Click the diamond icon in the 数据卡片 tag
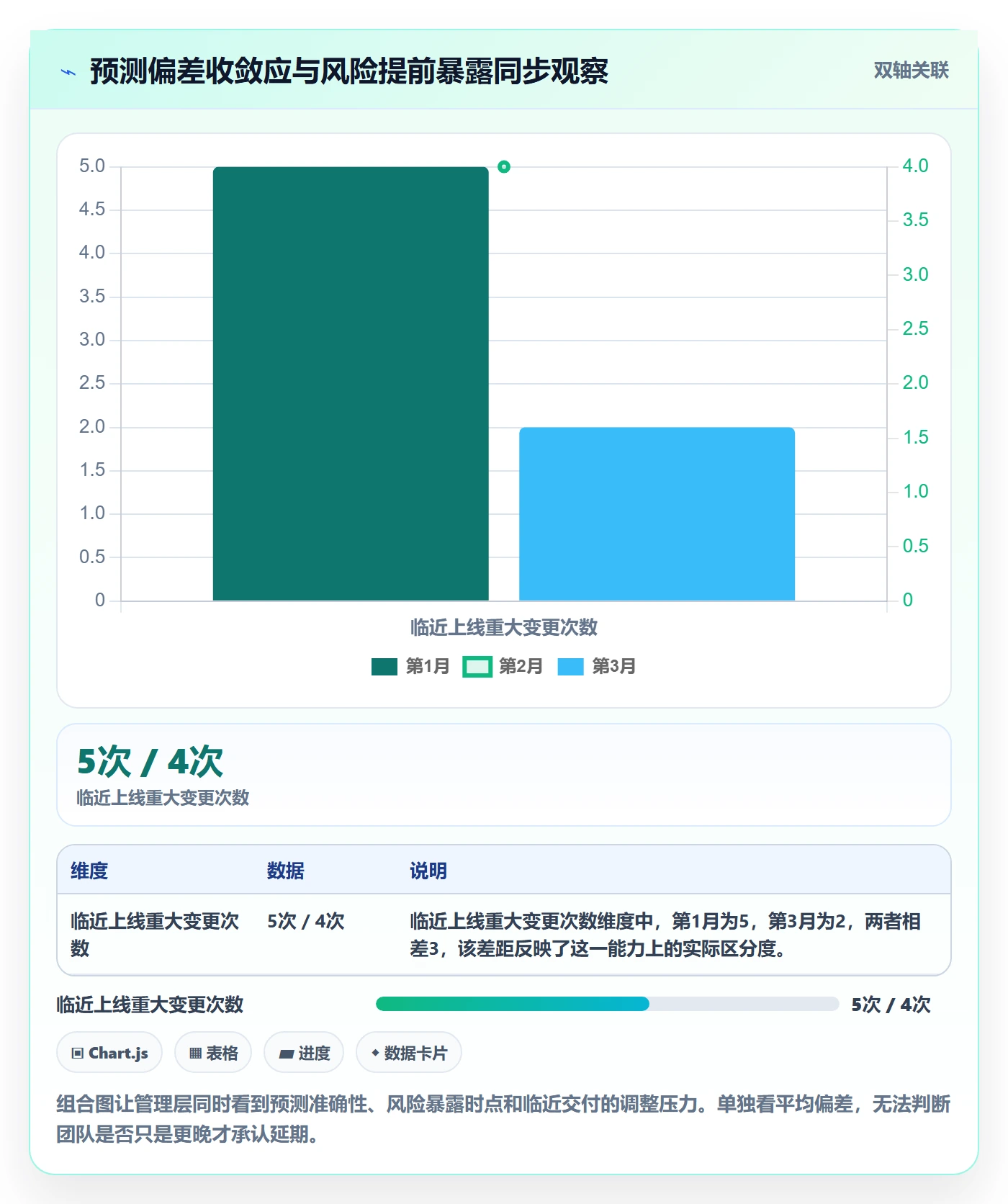Image resolution: width=1008 pixels, height=1204 pixels. coord(375,1053)
